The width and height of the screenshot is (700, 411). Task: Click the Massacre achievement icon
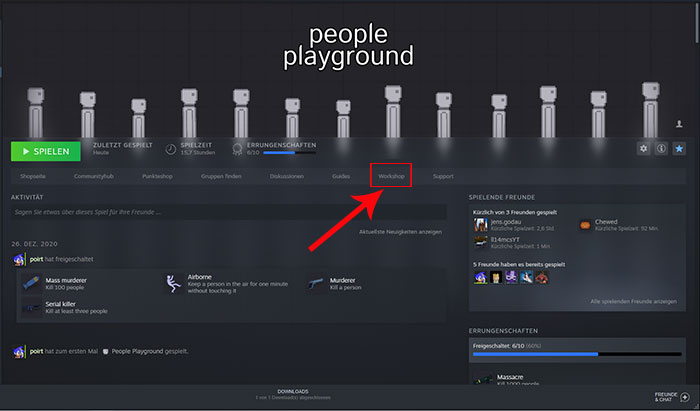point(481,381)
